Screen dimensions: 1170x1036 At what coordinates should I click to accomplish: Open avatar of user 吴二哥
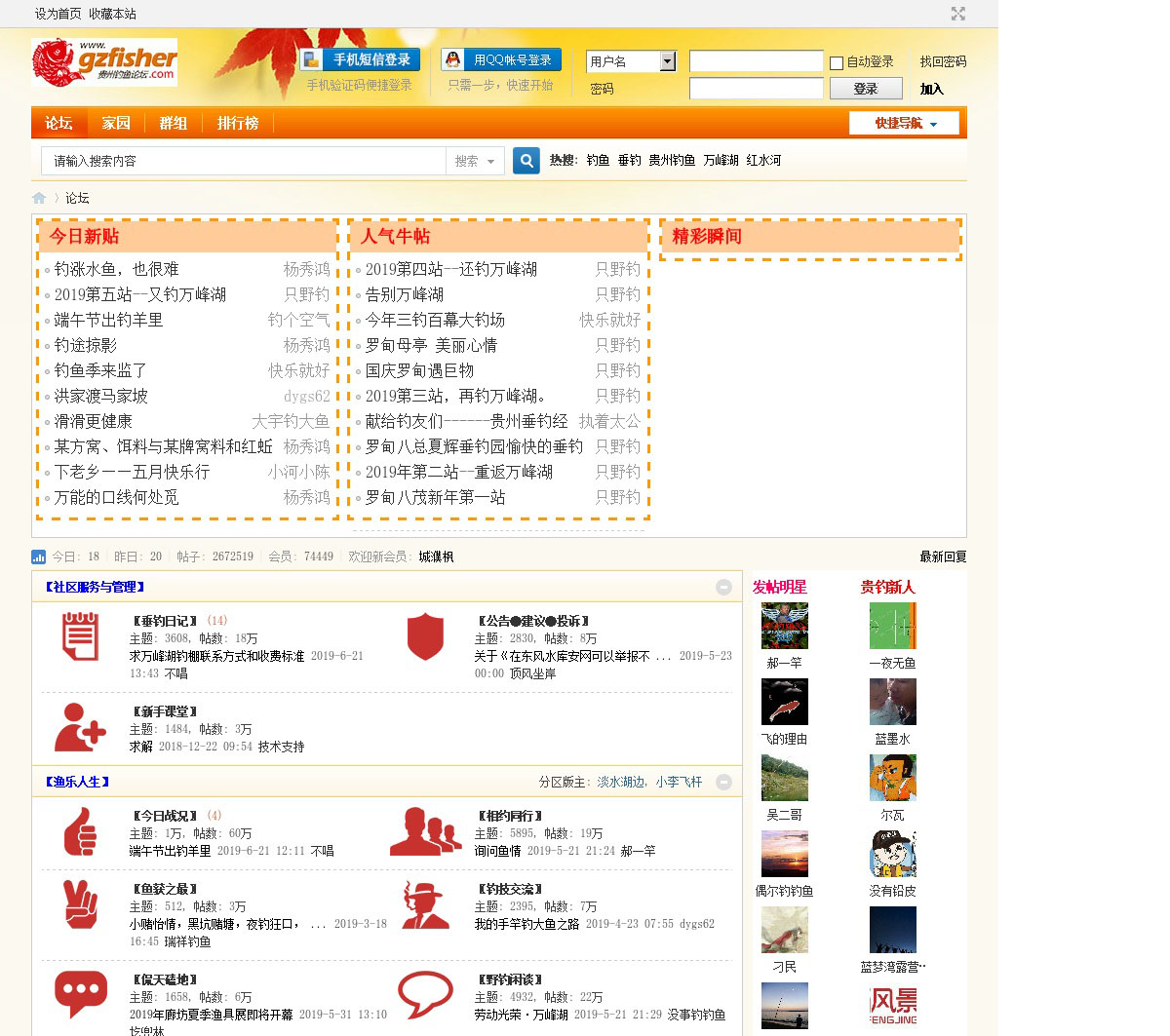coord(785,778)
